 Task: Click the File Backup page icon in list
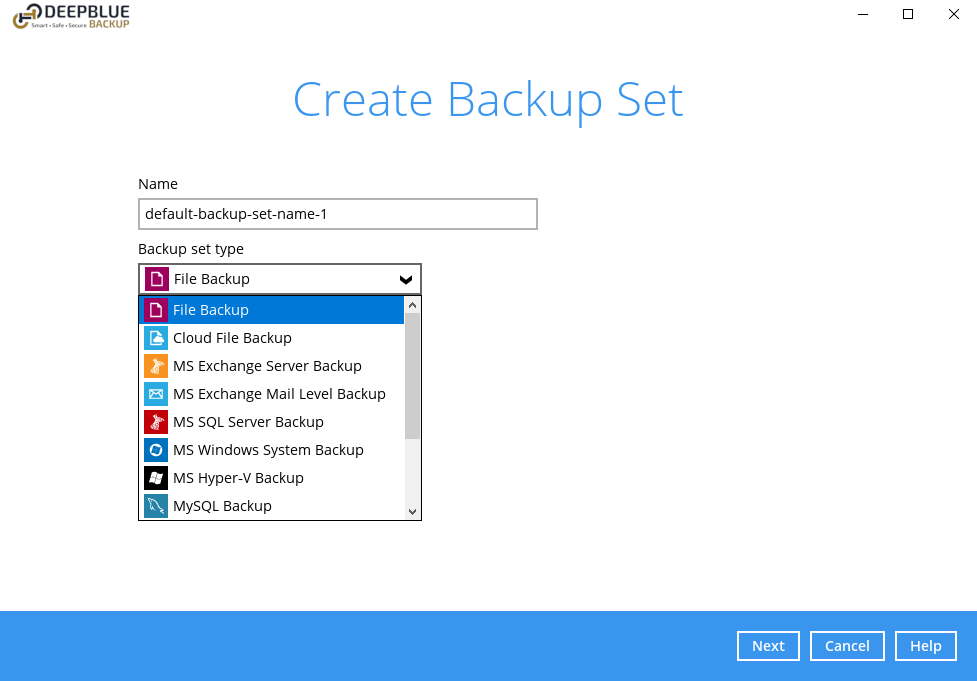155,310
